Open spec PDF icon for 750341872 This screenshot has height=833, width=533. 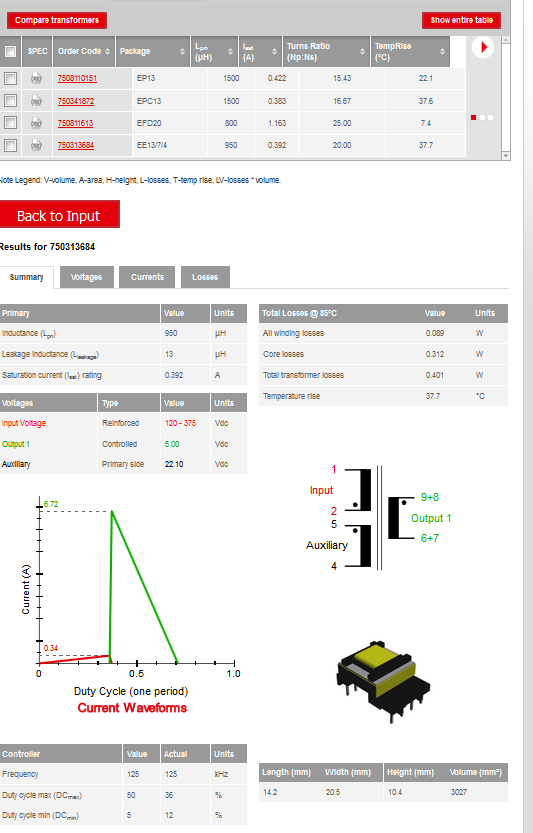pyautogui.click(x=36, y=101)
